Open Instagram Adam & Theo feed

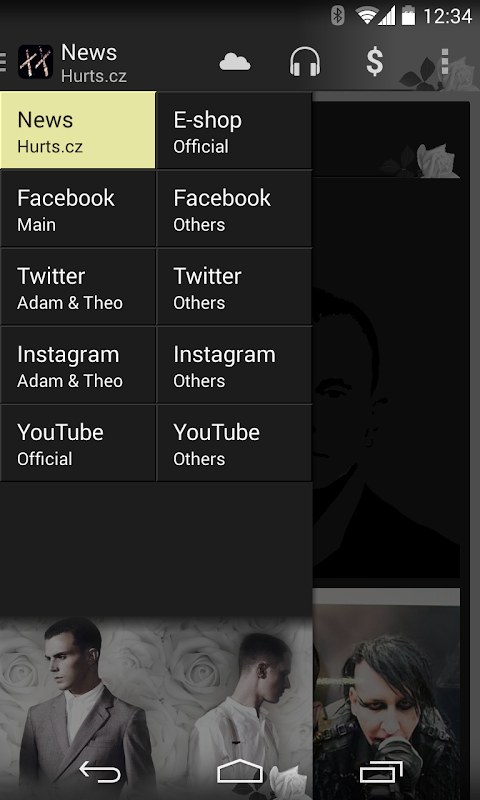(x=78, y=365)
